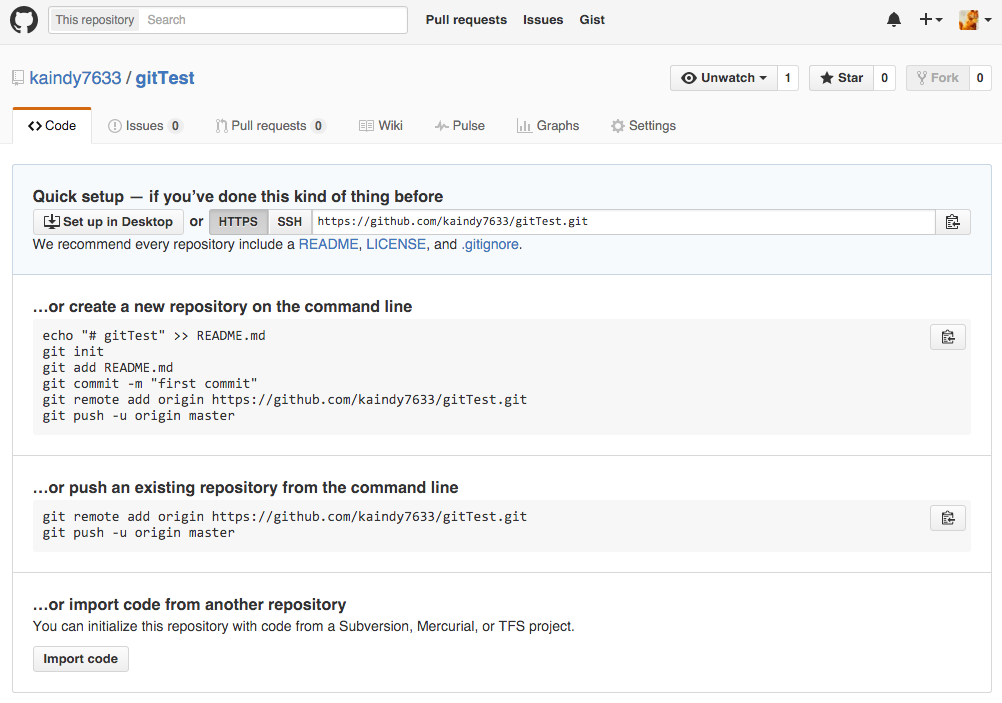The height and width of the screenshot is (703, 1002).
Task: Copy the push existing repository commands
Action: pyautogui.click(x=947, y=518)
